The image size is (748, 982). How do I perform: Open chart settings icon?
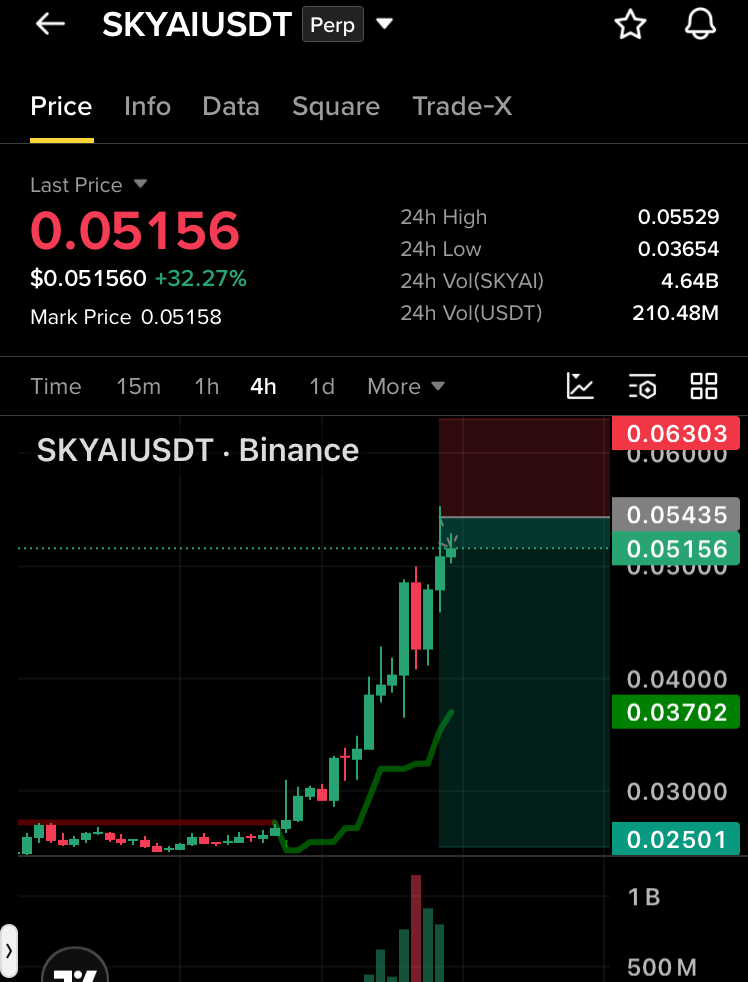click(x=642, y=386)
